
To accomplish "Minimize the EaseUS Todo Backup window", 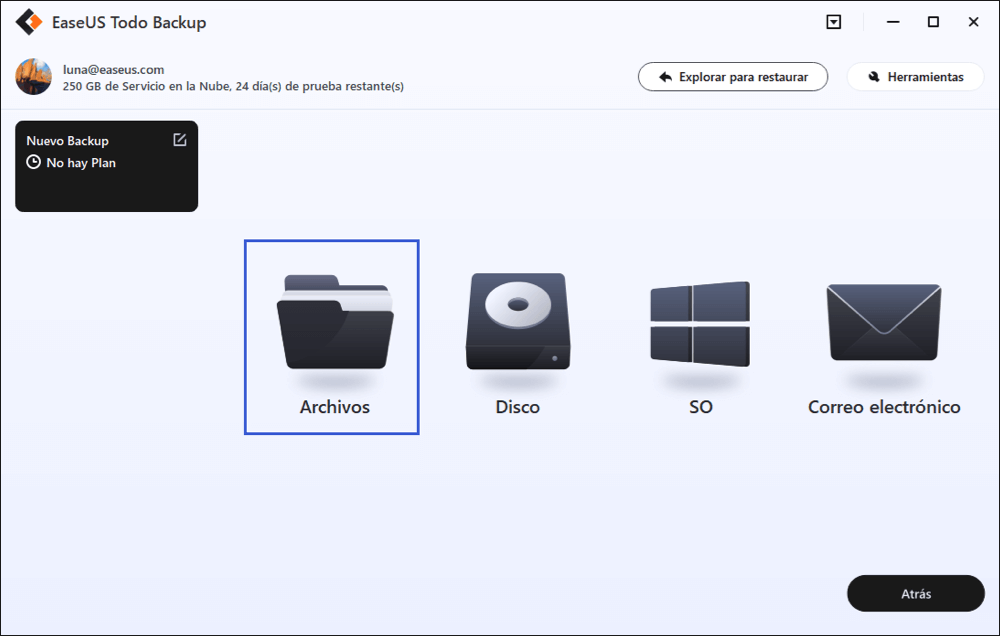I will pyautogui.click(x=893, y=22).
